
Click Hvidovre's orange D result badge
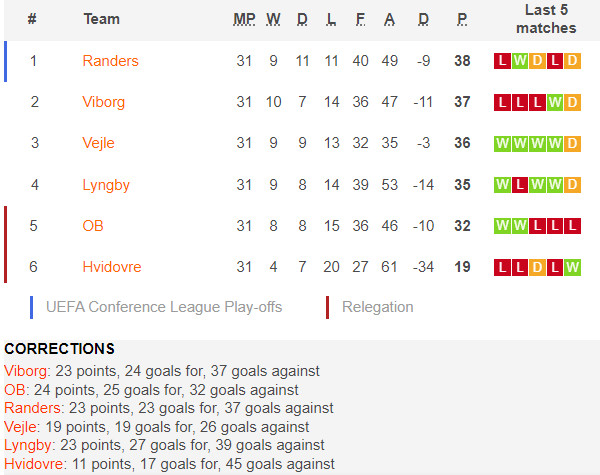[537, 267]
